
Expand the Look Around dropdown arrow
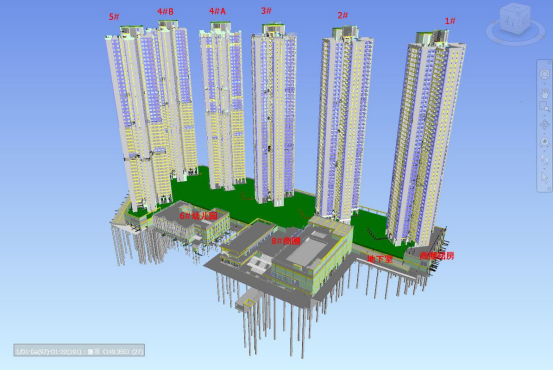544,151
